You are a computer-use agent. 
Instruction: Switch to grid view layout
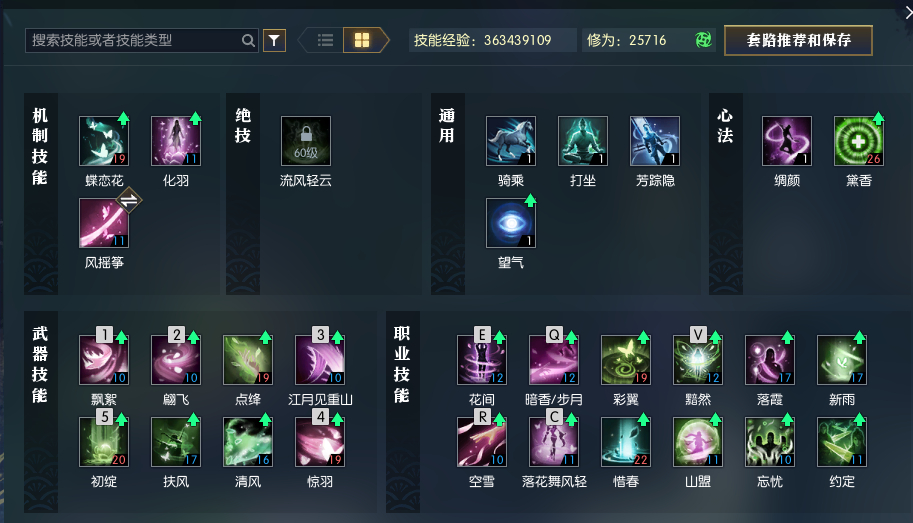(362, 40)
